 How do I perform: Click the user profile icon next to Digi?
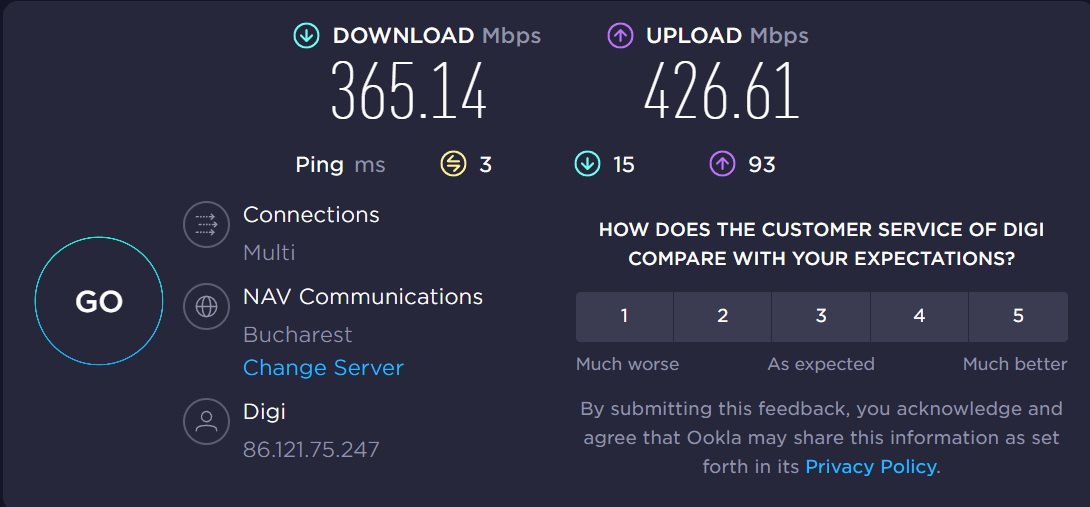[x=206, y=421]
